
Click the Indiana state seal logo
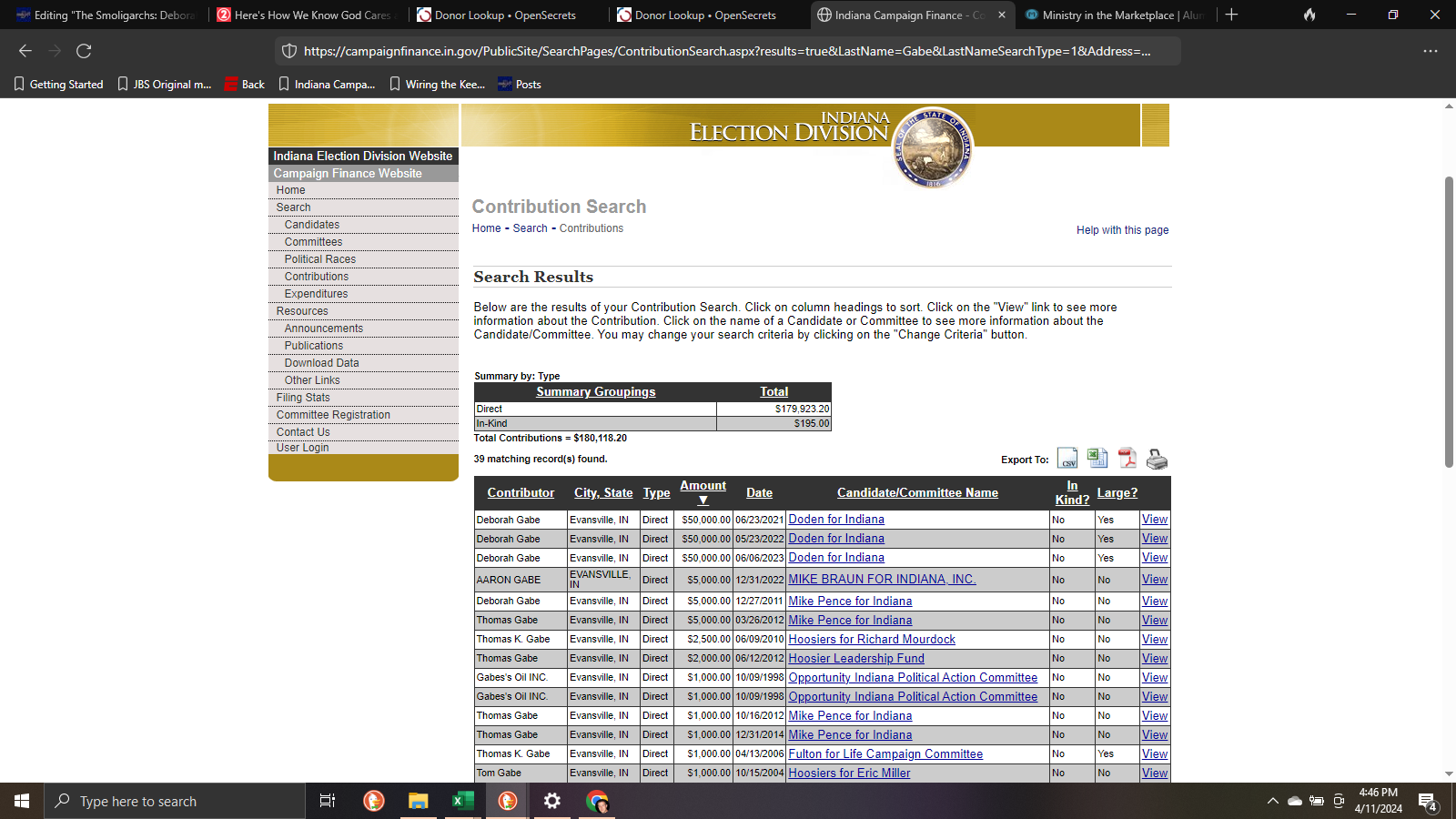coord(933,147)
